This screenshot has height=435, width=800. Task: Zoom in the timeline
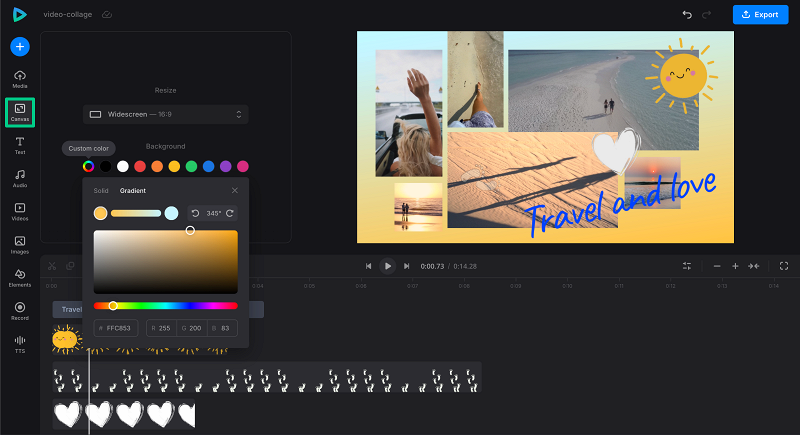[735, 266]
